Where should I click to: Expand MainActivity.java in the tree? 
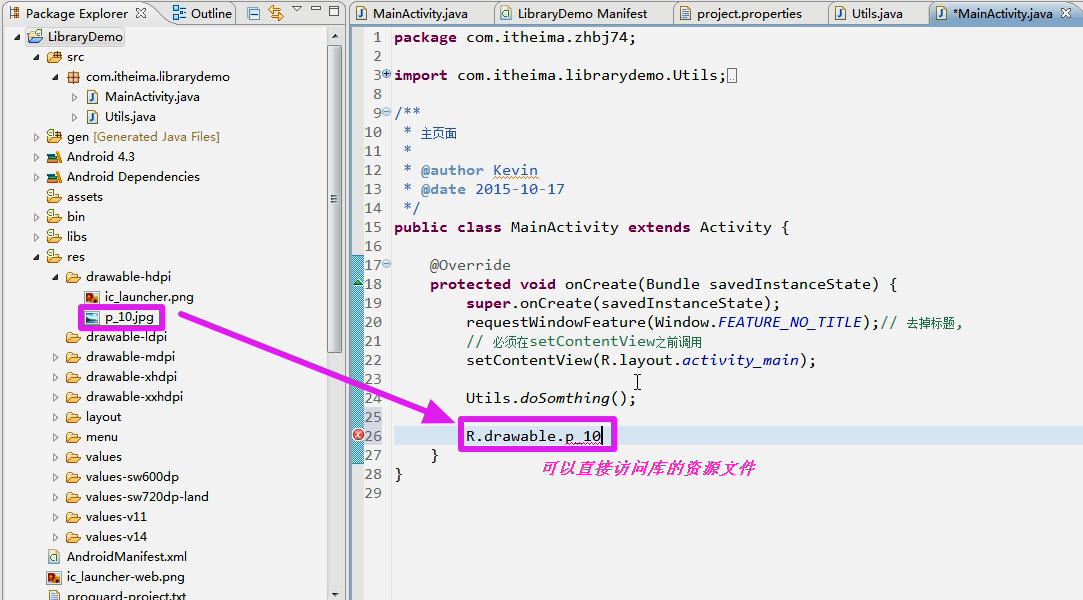click(75, 97)
